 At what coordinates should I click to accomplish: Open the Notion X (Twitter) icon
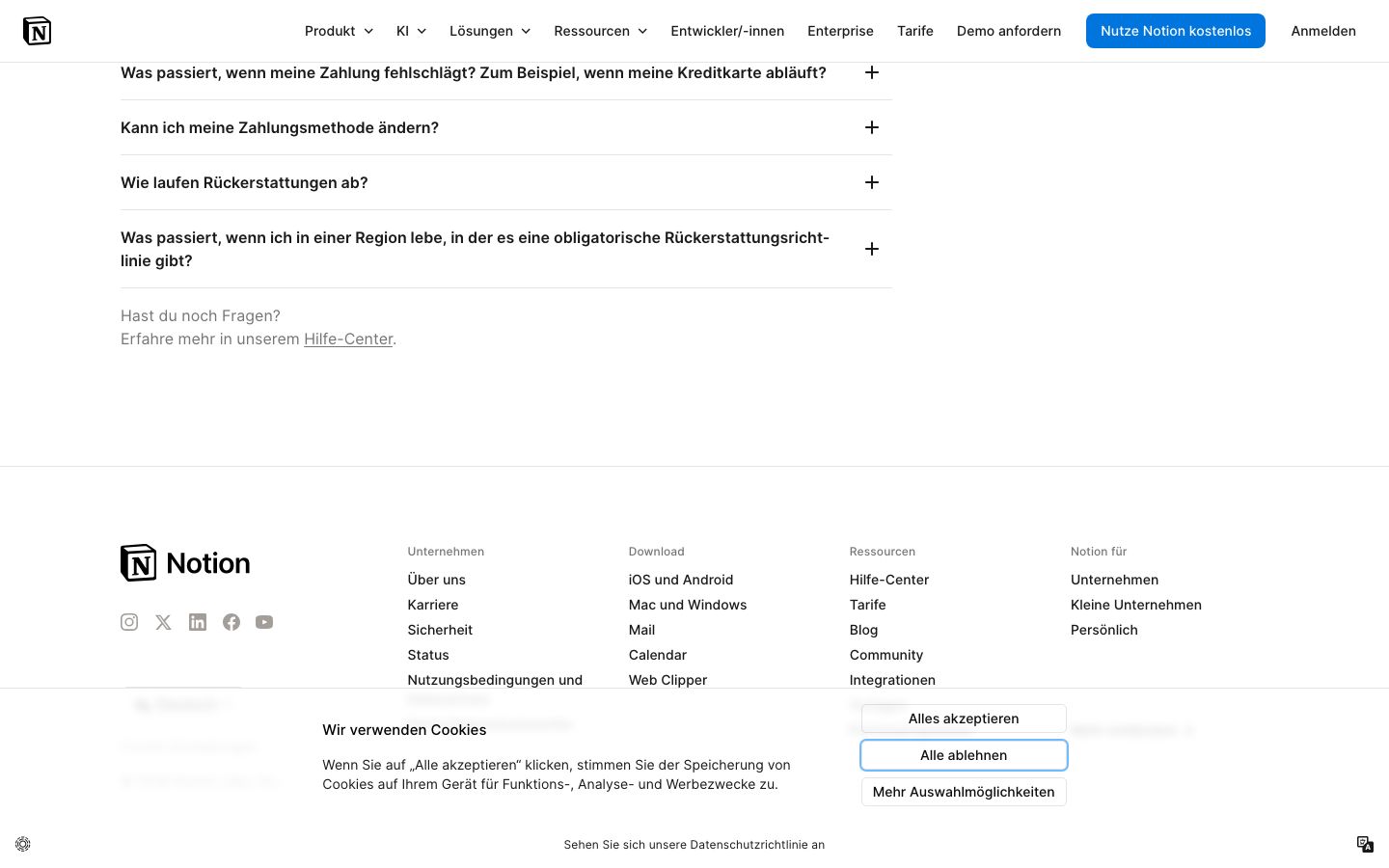pos(163,622)
